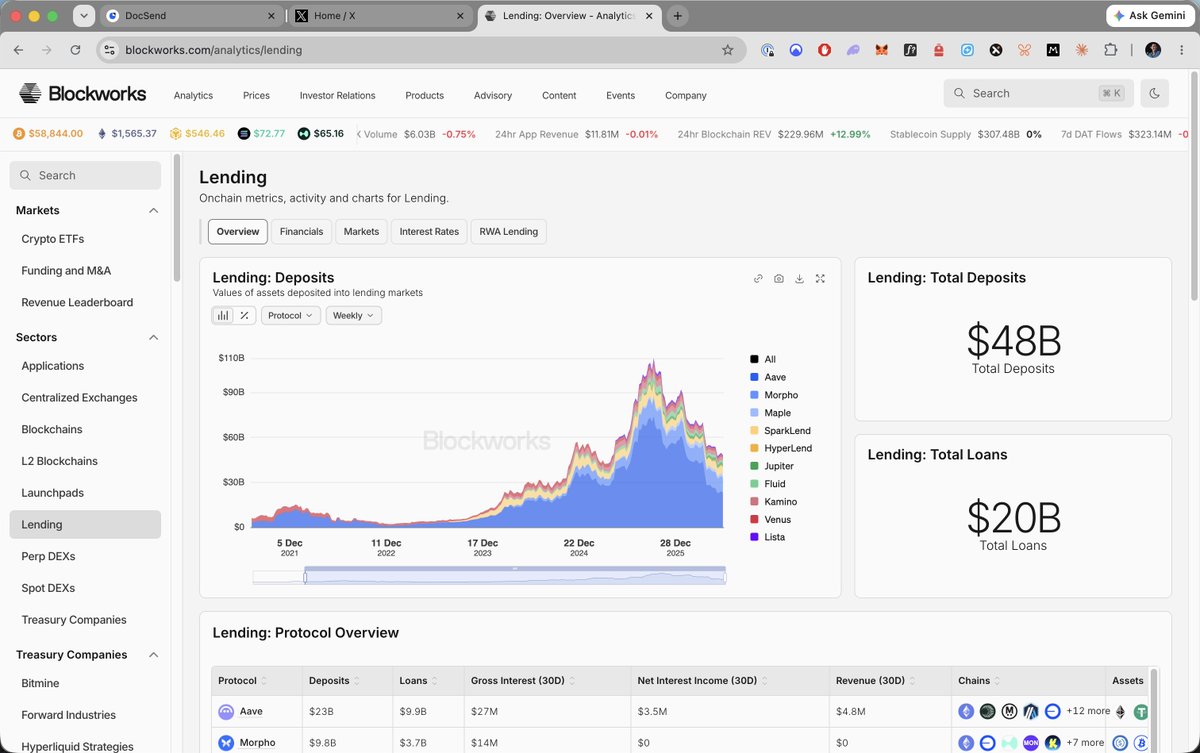
Task: Open a new browser tab
Action: [678, 16]
